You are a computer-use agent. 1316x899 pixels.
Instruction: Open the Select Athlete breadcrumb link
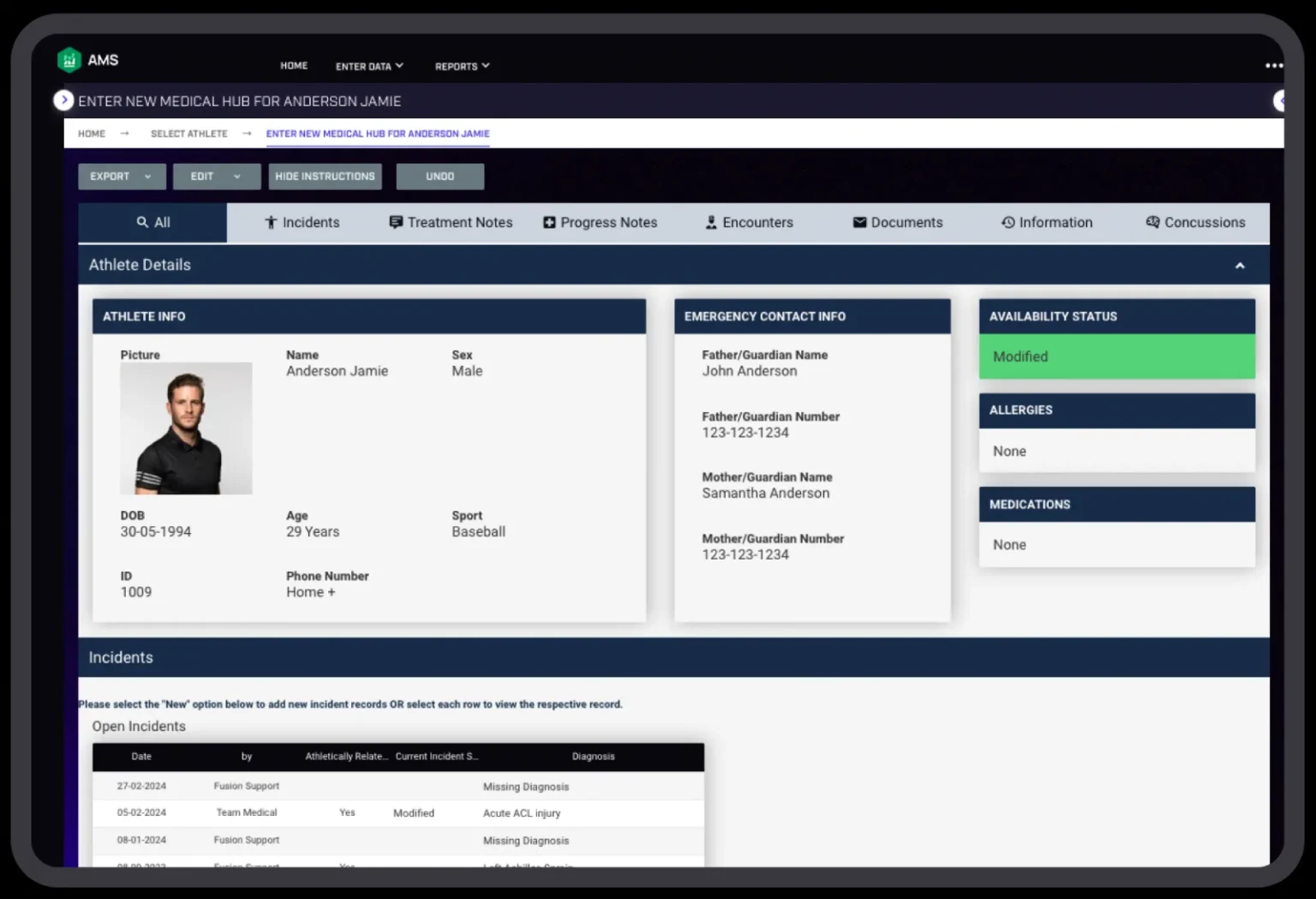click(x=188, y=134)
